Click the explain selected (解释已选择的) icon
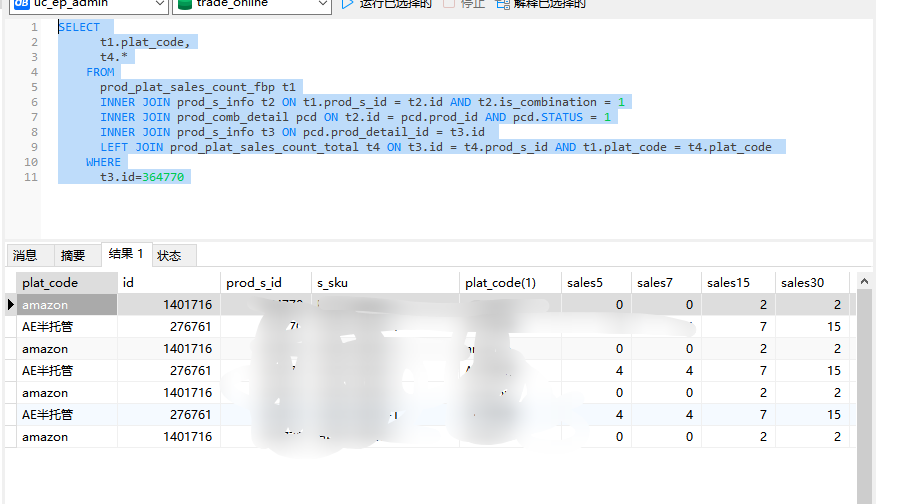The width and height of the screenshot is (910, 504). [501, 4]
